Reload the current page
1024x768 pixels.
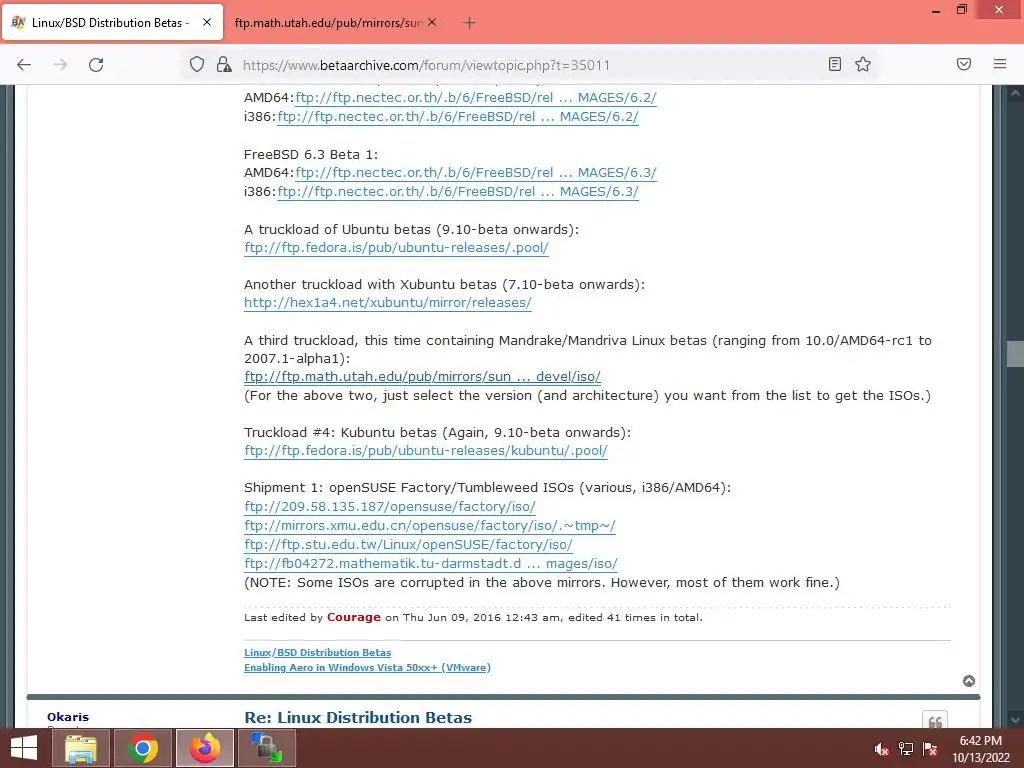click(x=96, y=65)
